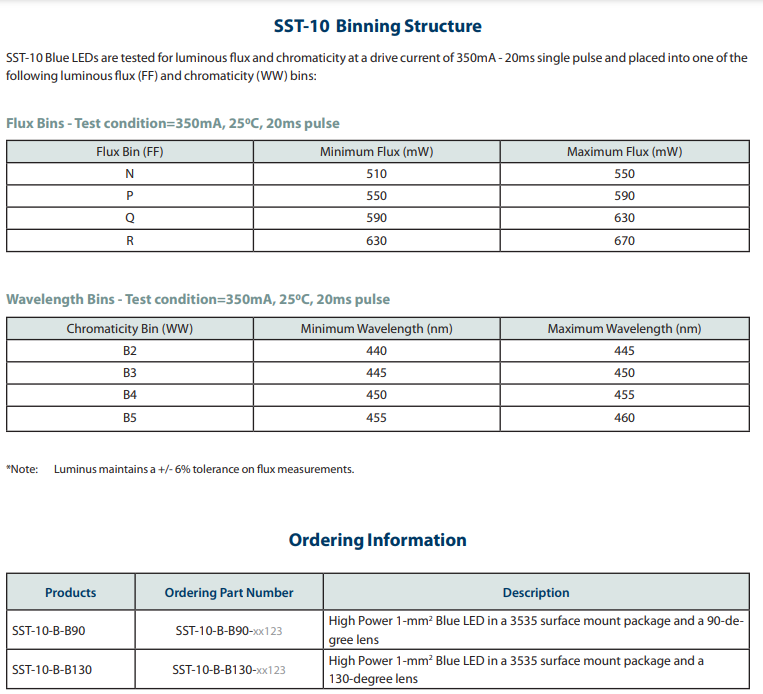
Task: Select chromaticity bin cell 'B5'
Action: 130,418
